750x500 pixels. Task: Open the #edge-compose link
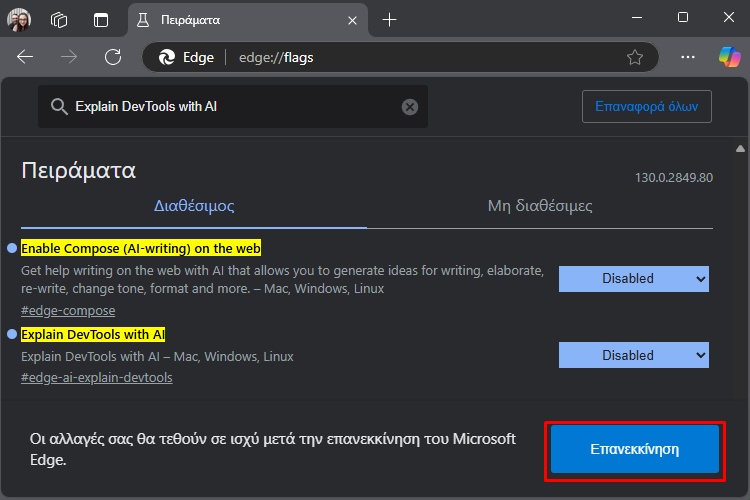(68, 311)
